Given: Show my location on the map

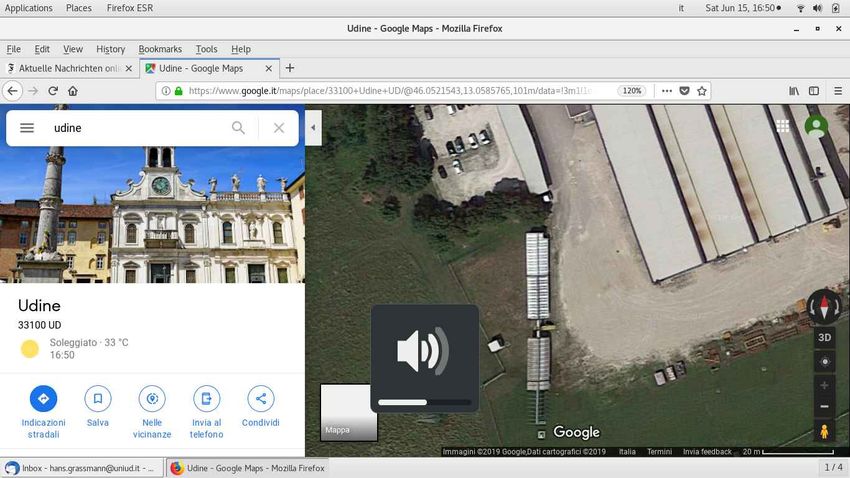Looking at the screenshot, I should click(x=825, y=361).
